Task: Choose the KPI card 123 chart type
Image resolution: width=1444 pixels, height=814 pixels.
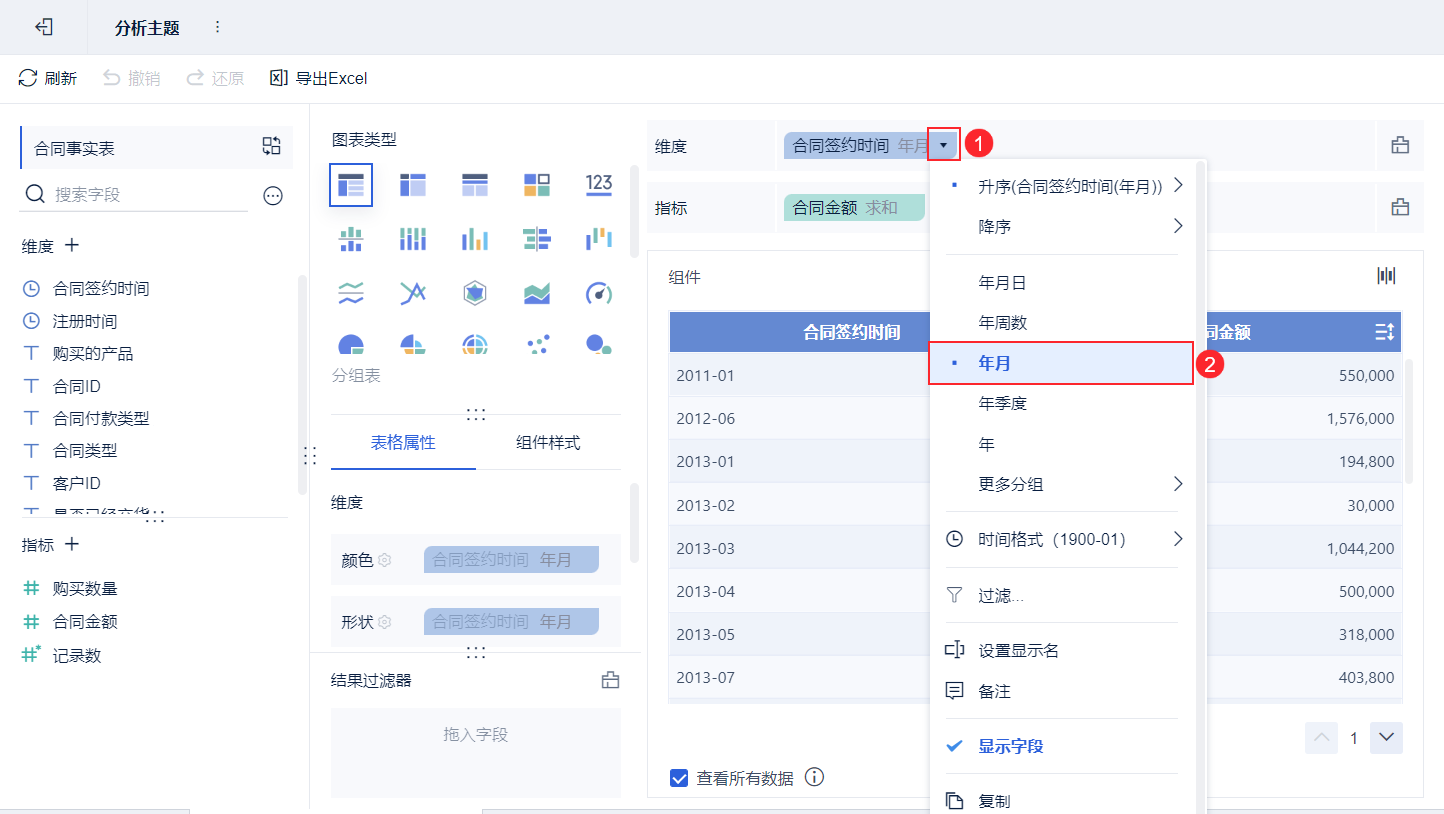Action: coord(598,184)
